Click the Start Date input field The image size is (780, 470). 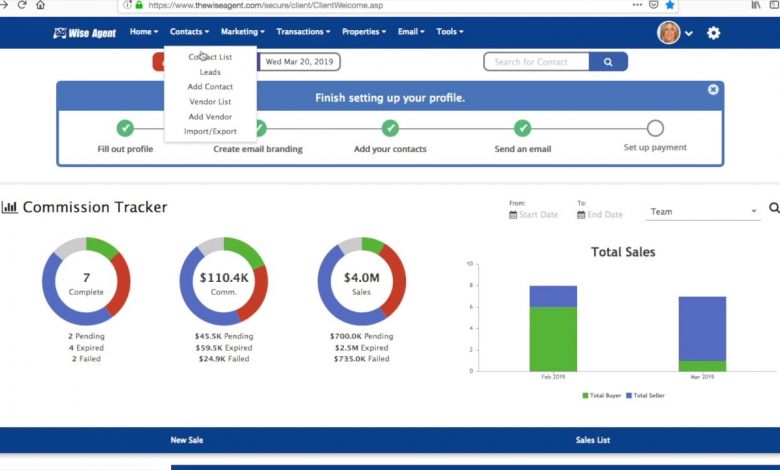tap(538, 215)
